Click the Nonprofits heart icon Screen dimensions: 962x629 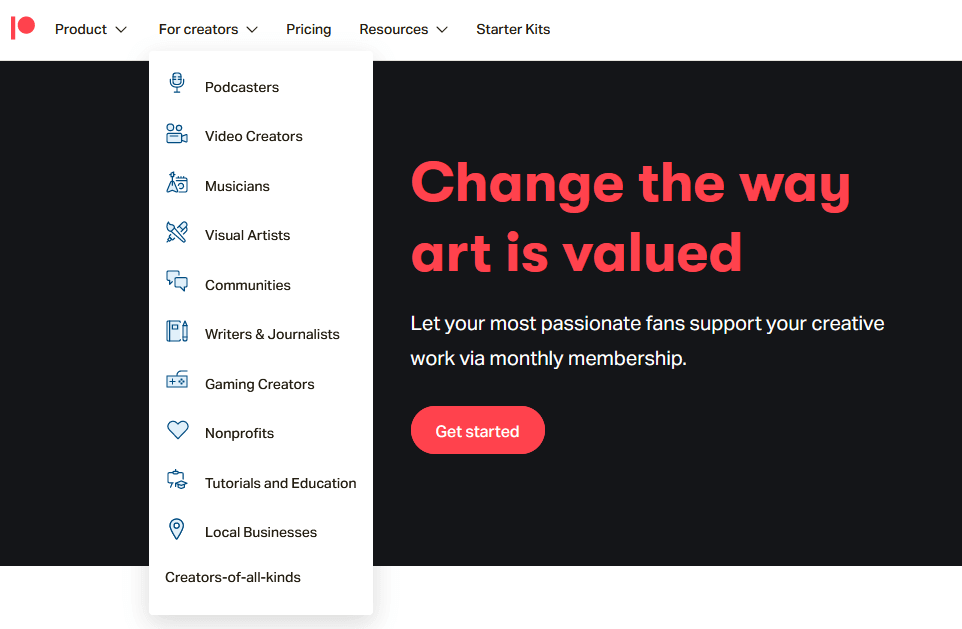[x=177, y=431]
